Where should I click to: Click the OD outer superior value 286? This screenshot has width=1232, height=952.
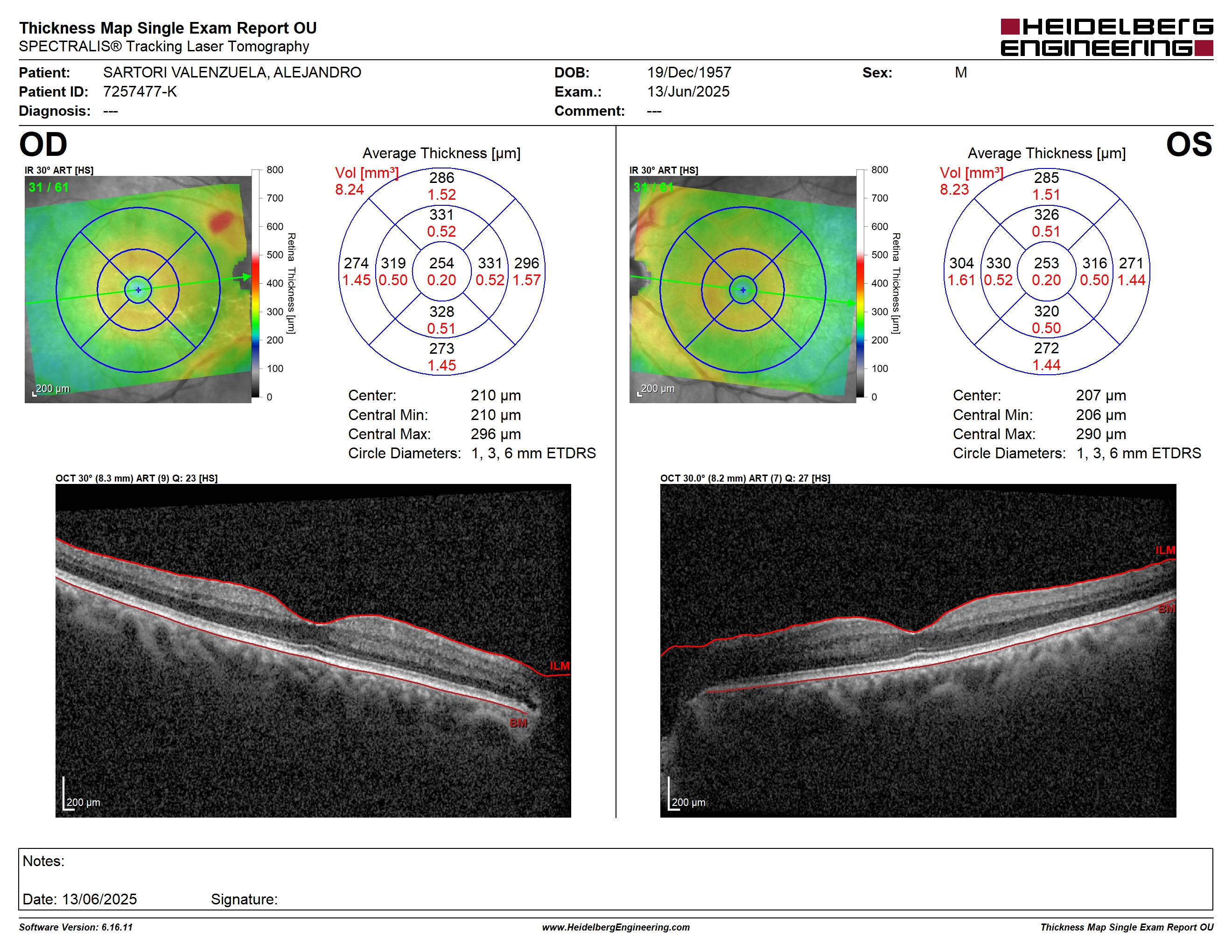[x=441, y=178]
